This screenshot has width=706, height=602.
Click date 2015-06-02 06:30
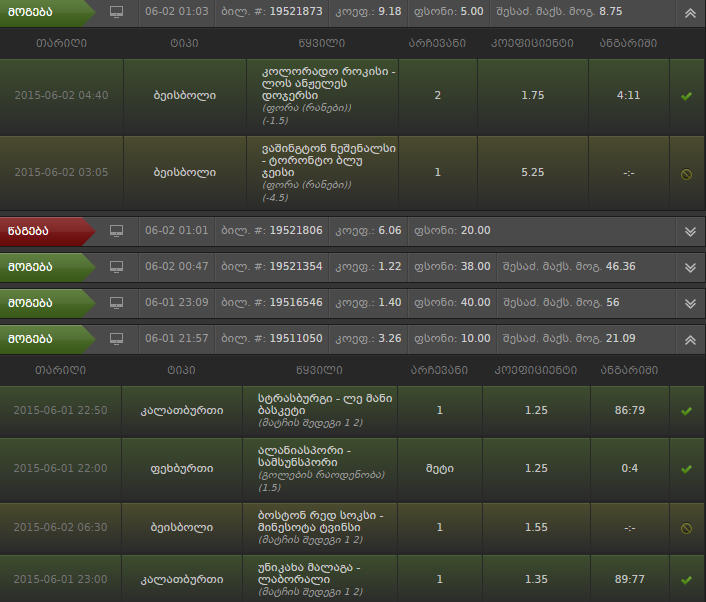pyautogui.click(x=60, y=527)
